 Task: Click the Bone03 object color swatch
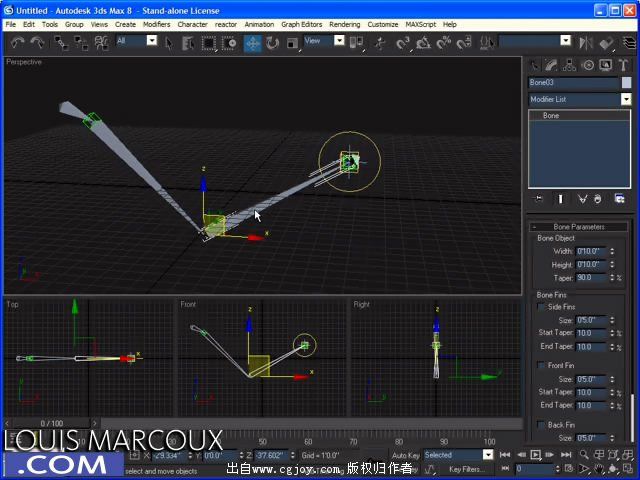626,82
